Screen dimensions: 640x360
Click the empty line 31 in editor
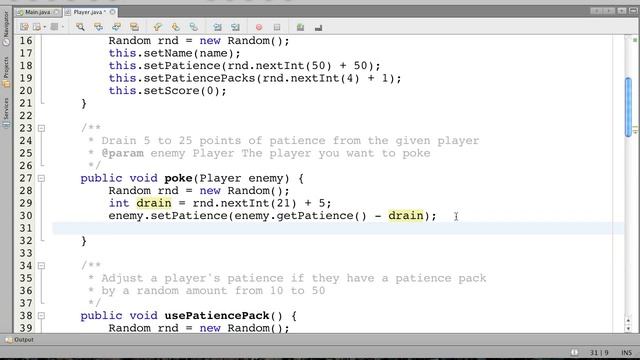click(338, 228)
